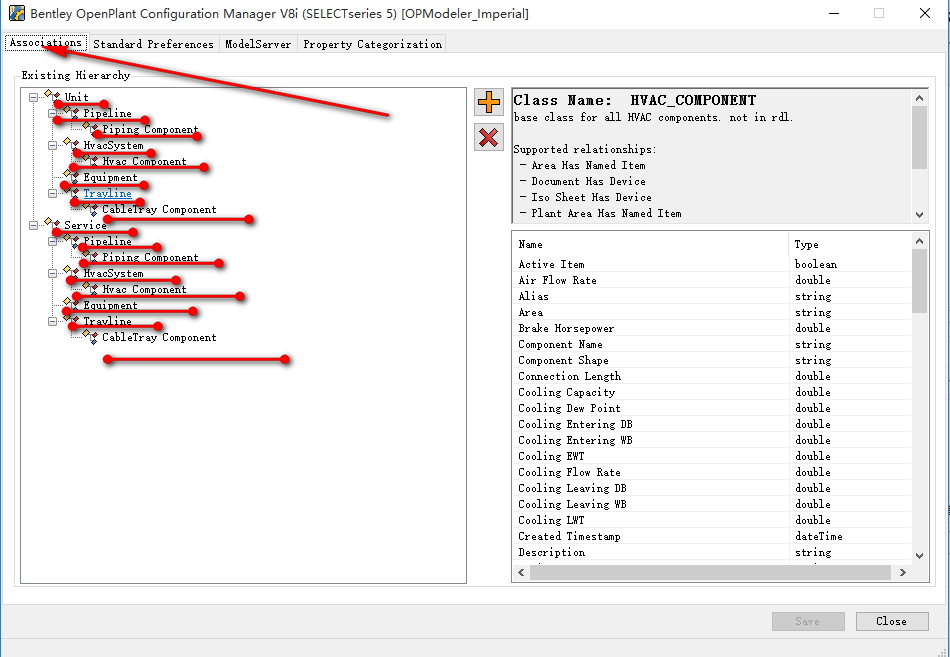950x657 pixels.
Task: Select CableTray Component under Service
Action: pos(159,337)
